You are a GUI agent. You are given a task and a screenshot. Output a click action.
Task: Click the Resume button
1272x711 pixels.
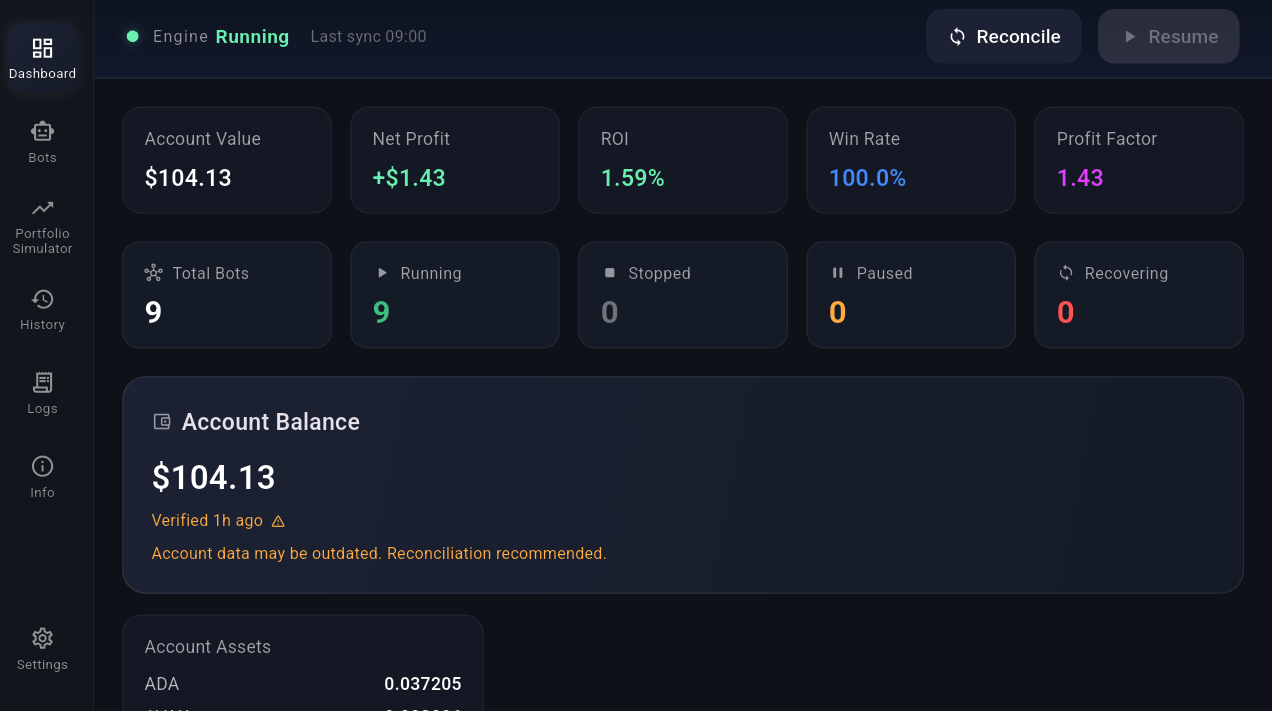1169,36
